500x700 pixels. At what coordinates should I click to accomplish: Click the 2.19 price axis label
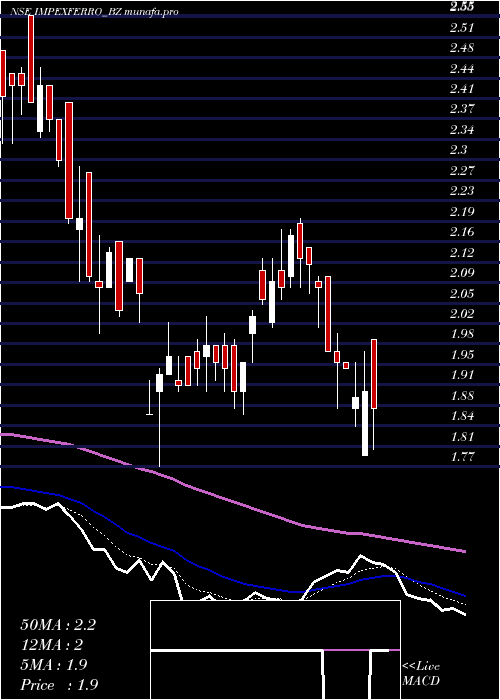click(462, 211)
